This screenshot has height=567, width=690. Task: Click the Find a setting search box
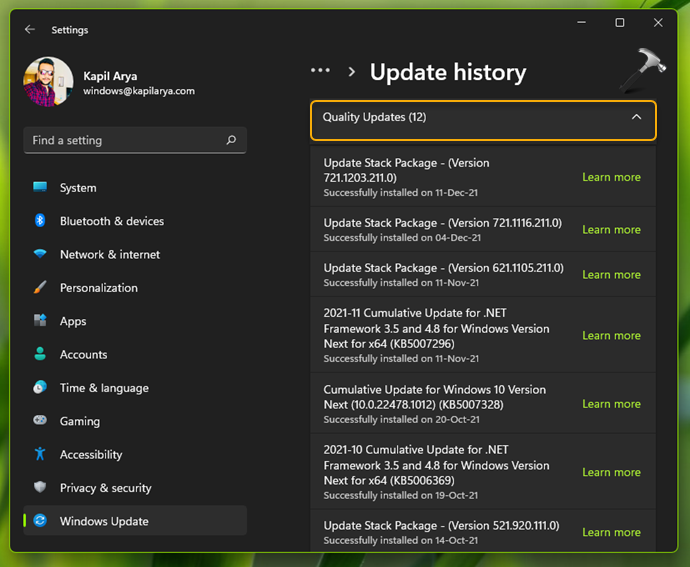[x=125, y=141]
